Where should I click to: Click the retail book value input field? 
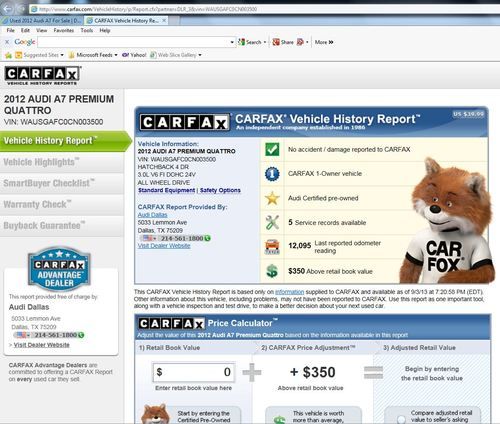194,372
